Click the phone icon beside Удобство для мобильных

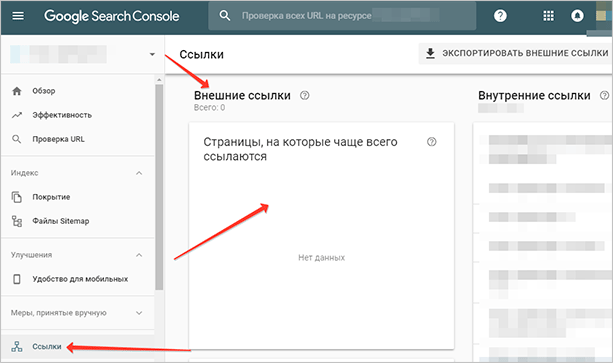pos(17,279)
